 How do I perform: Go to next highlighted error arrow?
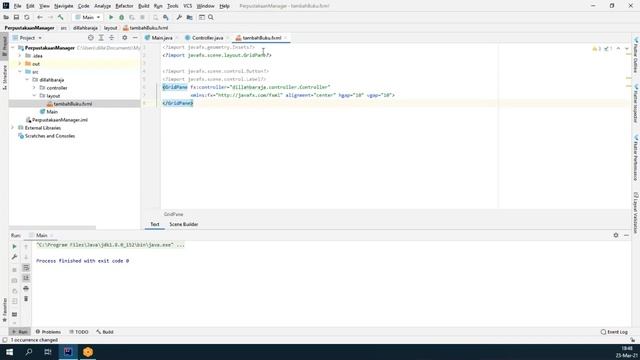(627, 49)
